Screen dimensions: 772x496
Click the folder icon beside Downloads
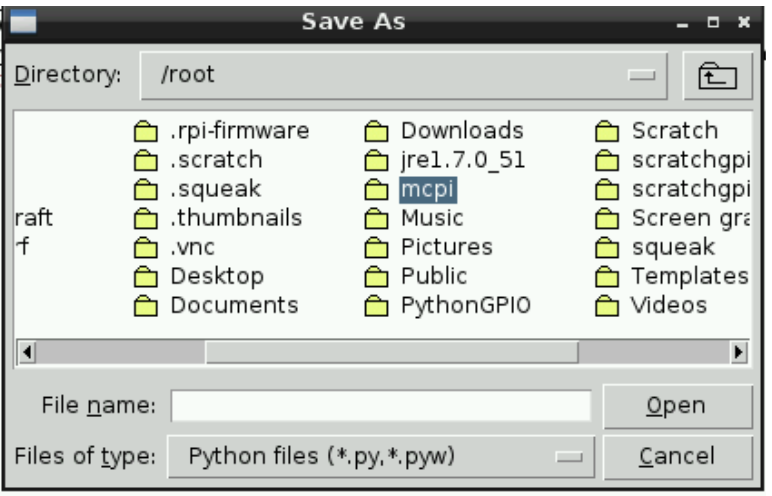tap(377, 132)
